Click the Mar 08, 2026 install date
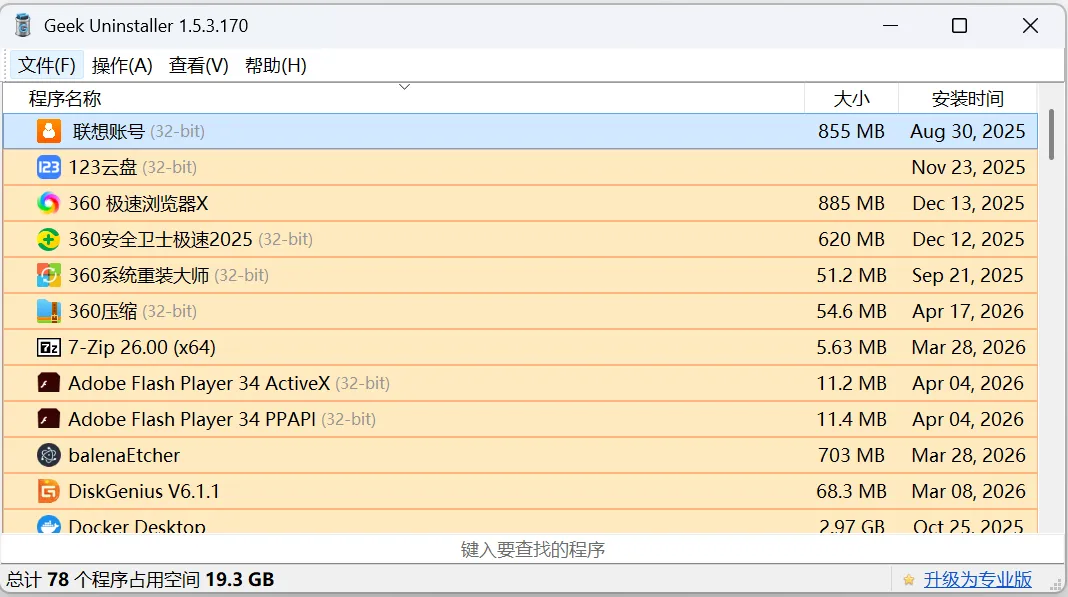Image resolution: width=1068 pixels, height=597 pixels. [968, 491]
